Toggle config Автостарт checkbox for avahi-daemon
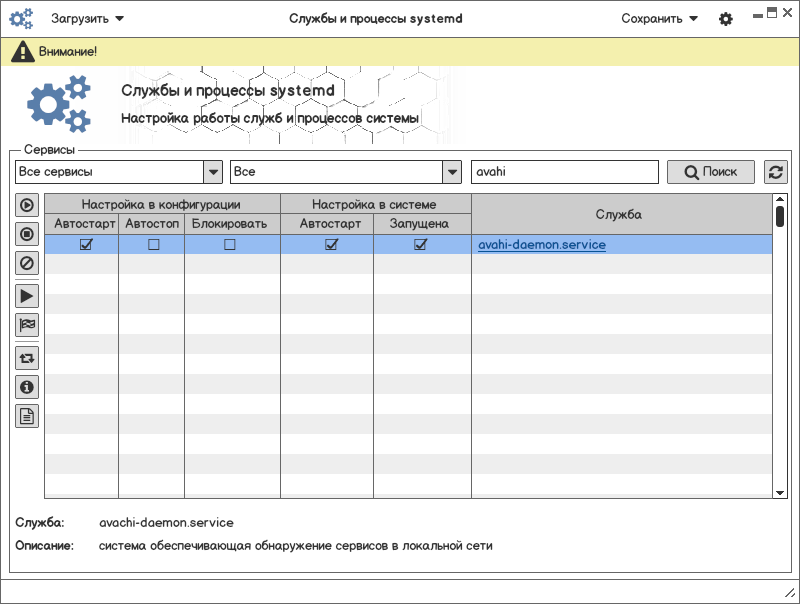This screenshot has height=604, width=800. [x=86, y=245]
